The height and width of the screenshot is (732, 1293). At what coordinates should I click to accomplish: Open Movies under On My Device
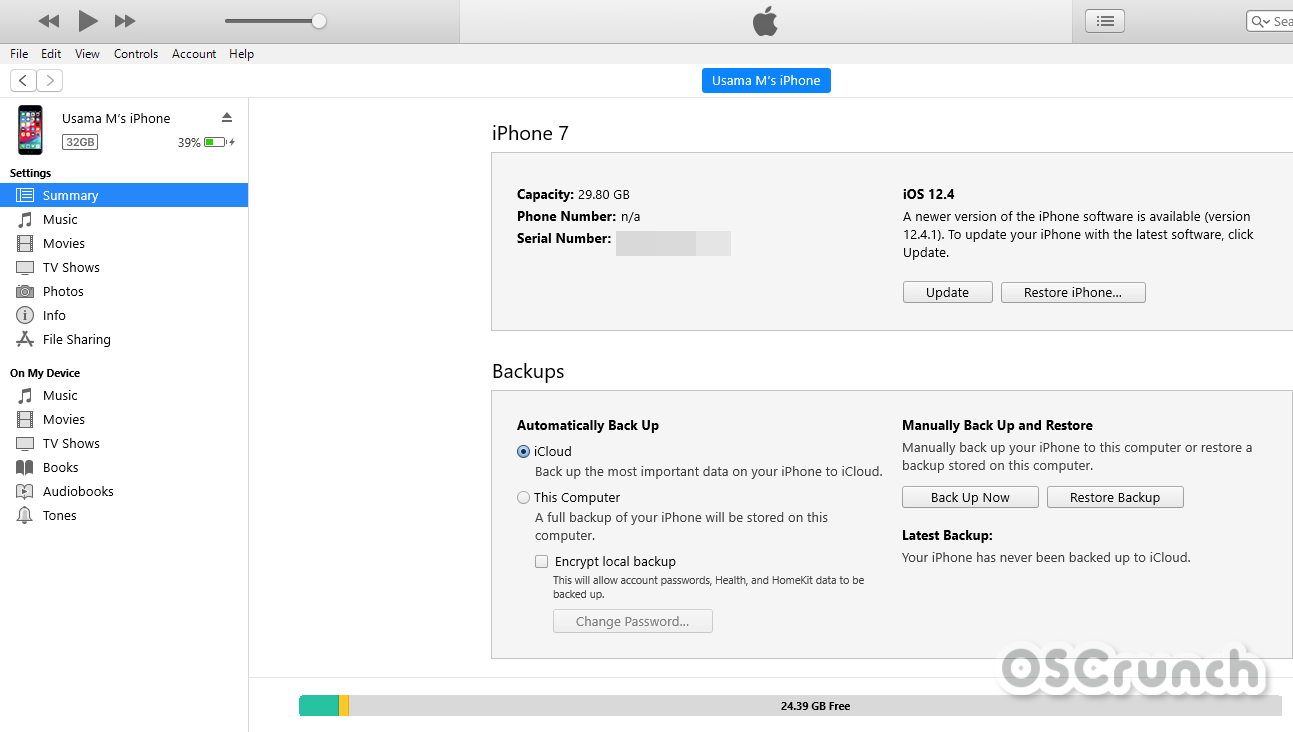(64, 419)
